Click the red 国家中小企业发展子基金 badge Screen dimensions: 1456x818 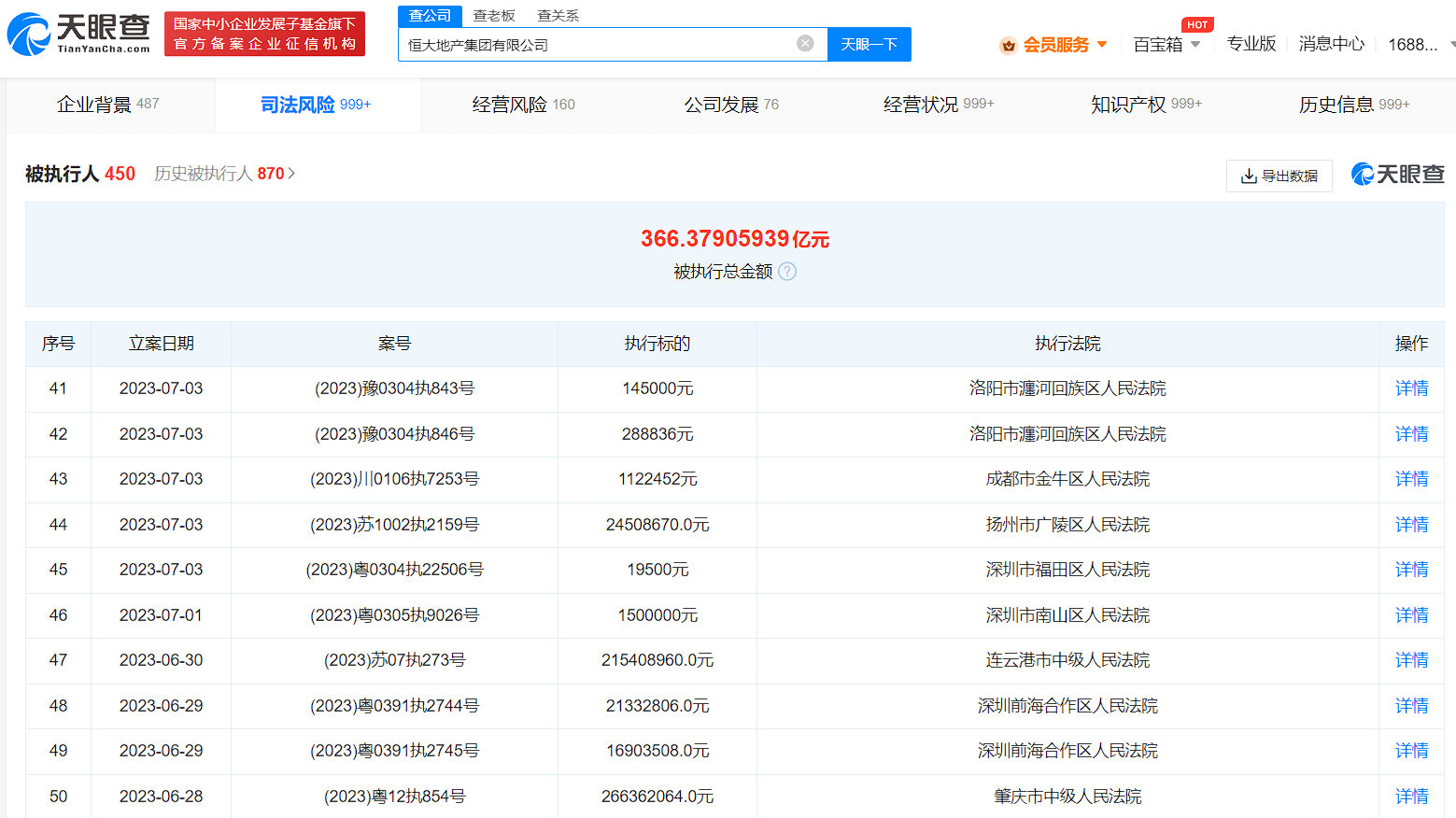(x=264, y=34)
